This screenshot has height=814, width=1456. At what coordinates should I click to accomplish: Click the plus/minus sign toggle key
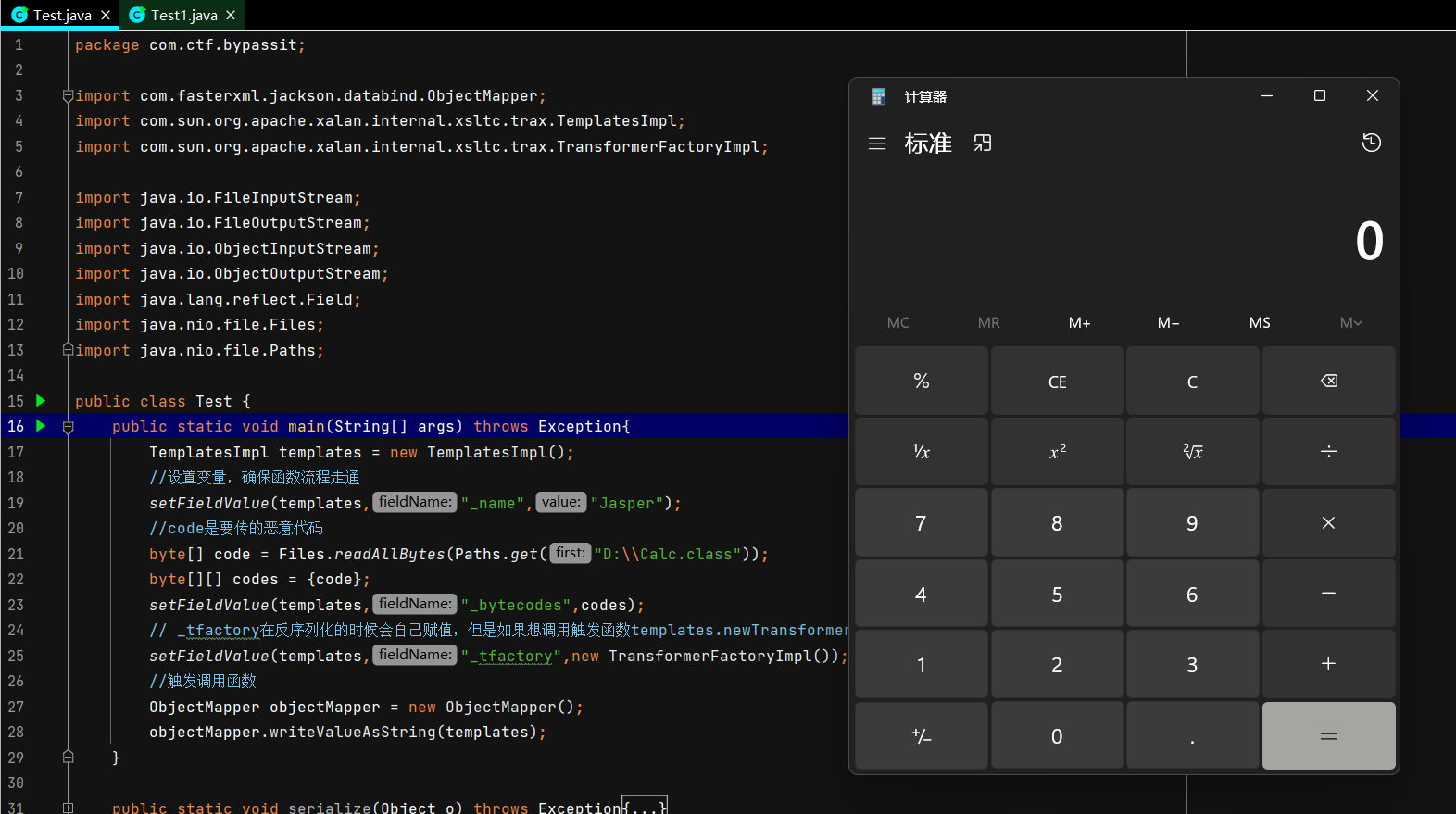coord(922,735)
